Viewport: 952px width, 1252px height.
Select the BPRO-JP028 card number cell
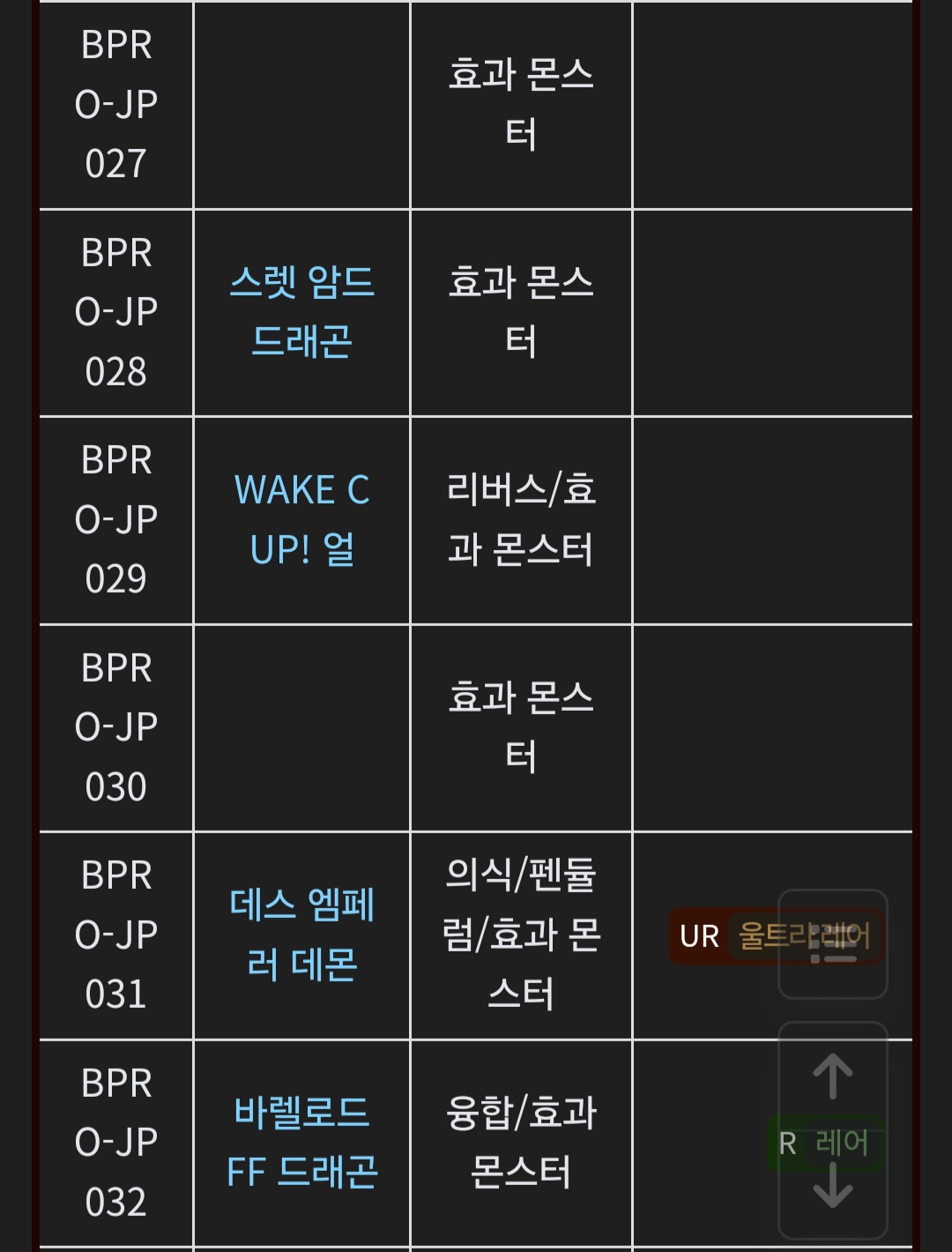pos(116,312)
